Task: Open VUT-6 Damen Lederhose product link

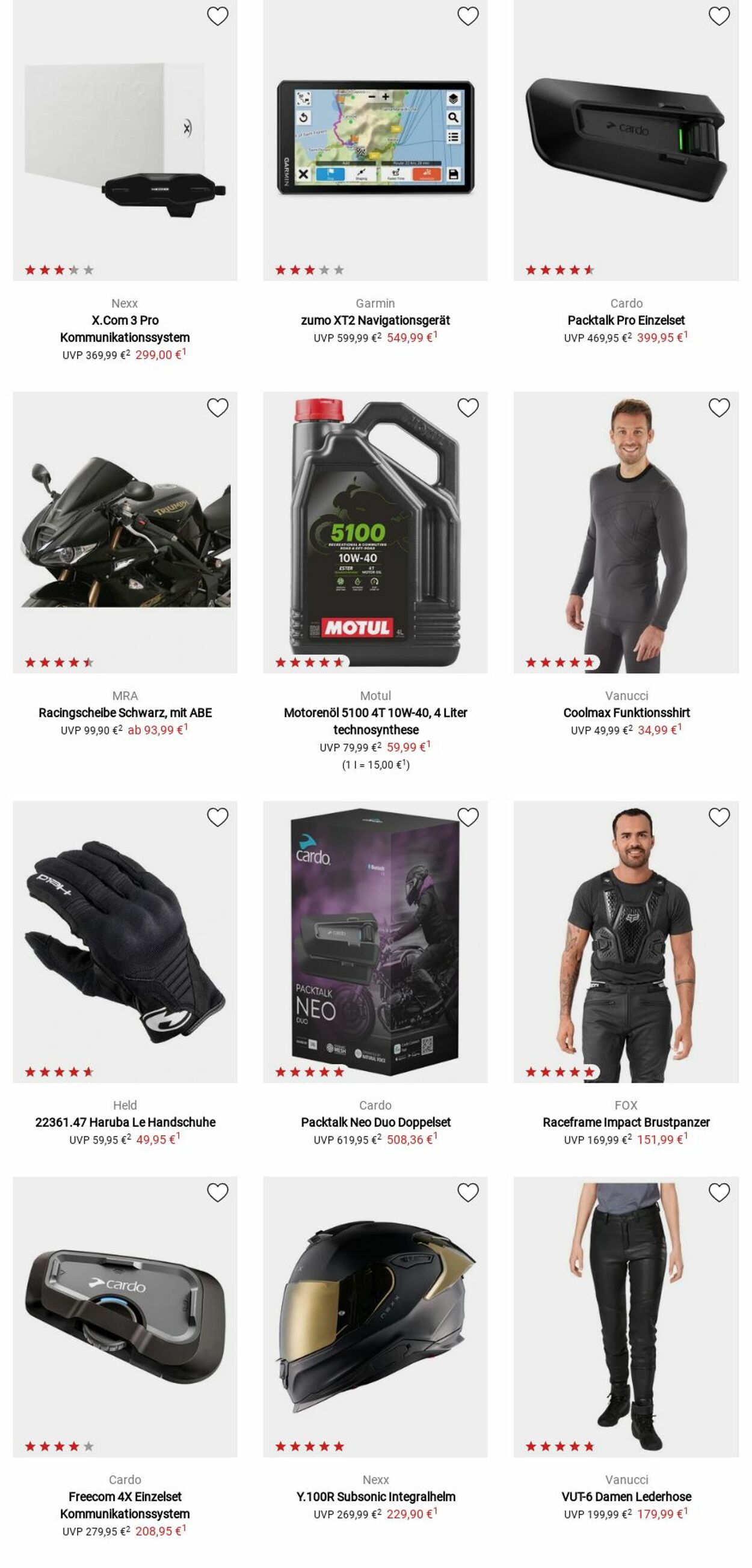Action: [626, 1497]
